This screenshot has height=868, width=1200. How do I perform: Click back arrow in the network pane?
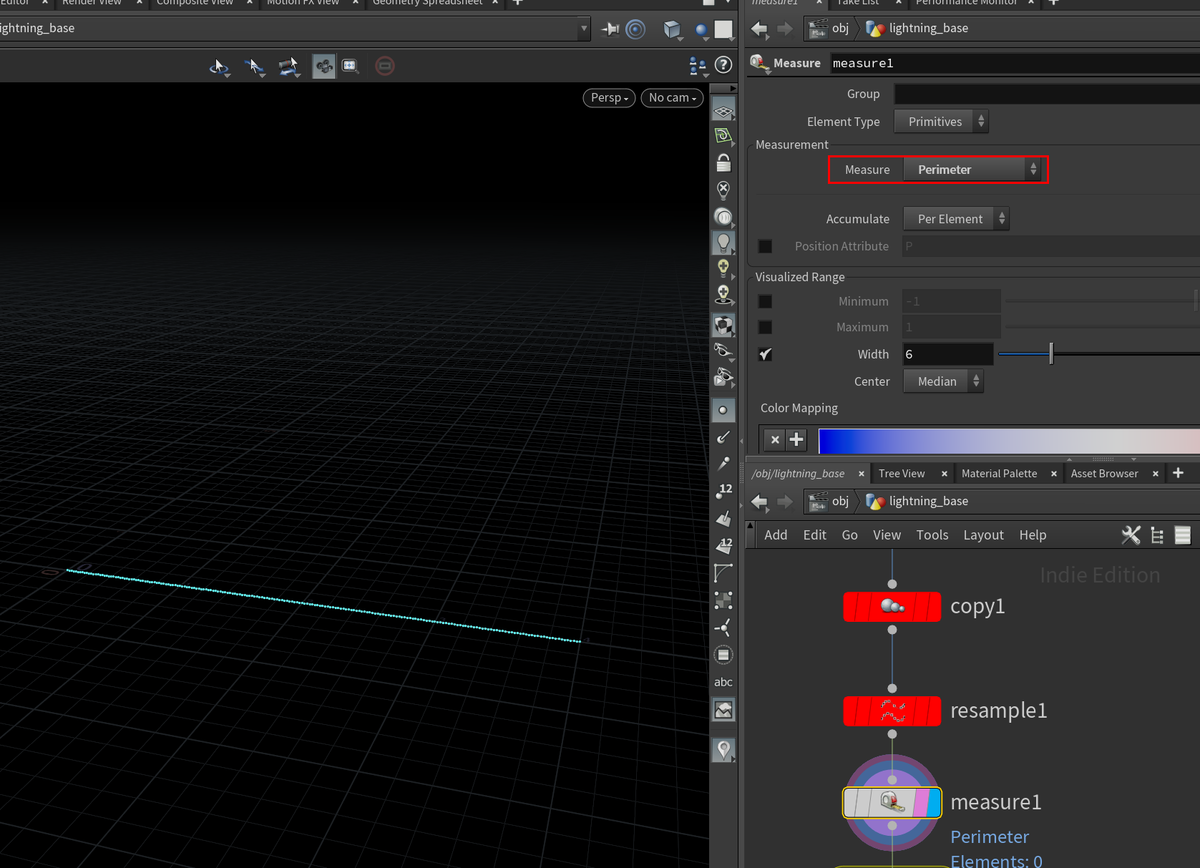click(x=760, y=501)
